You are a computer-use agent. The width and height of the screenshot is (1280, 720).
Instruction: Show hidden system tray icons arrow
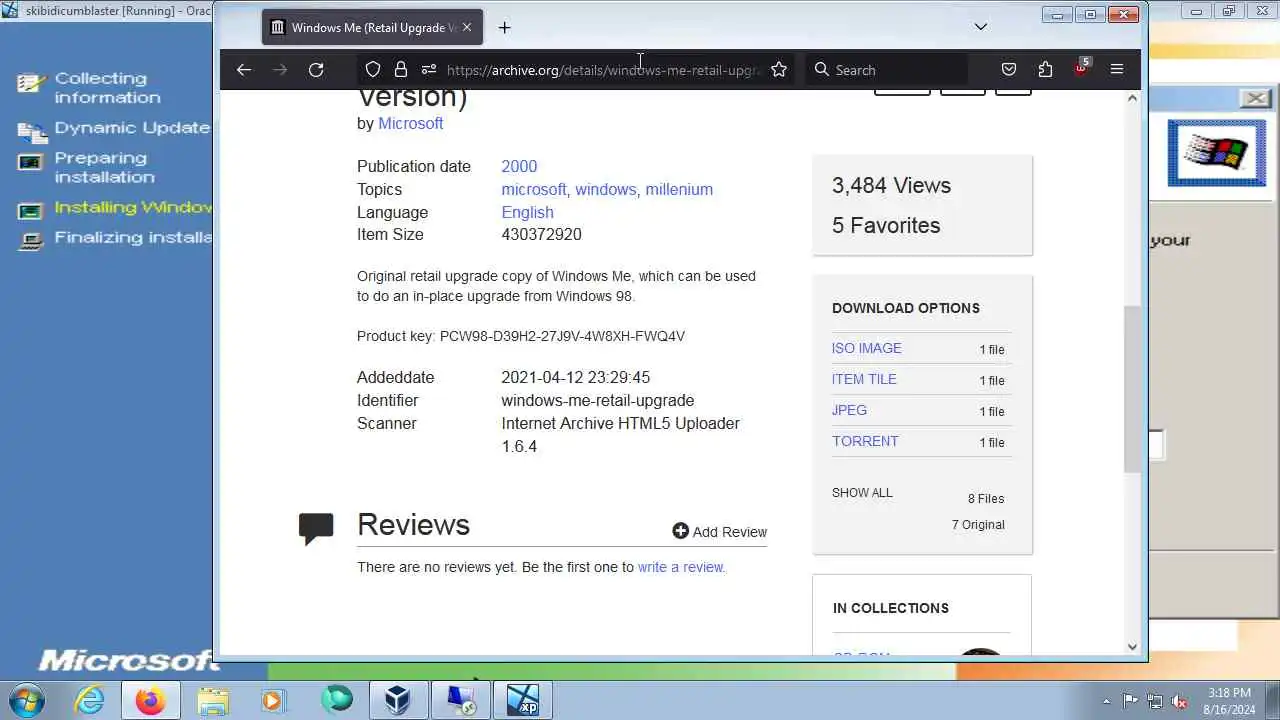click(x=1106, y=700)
